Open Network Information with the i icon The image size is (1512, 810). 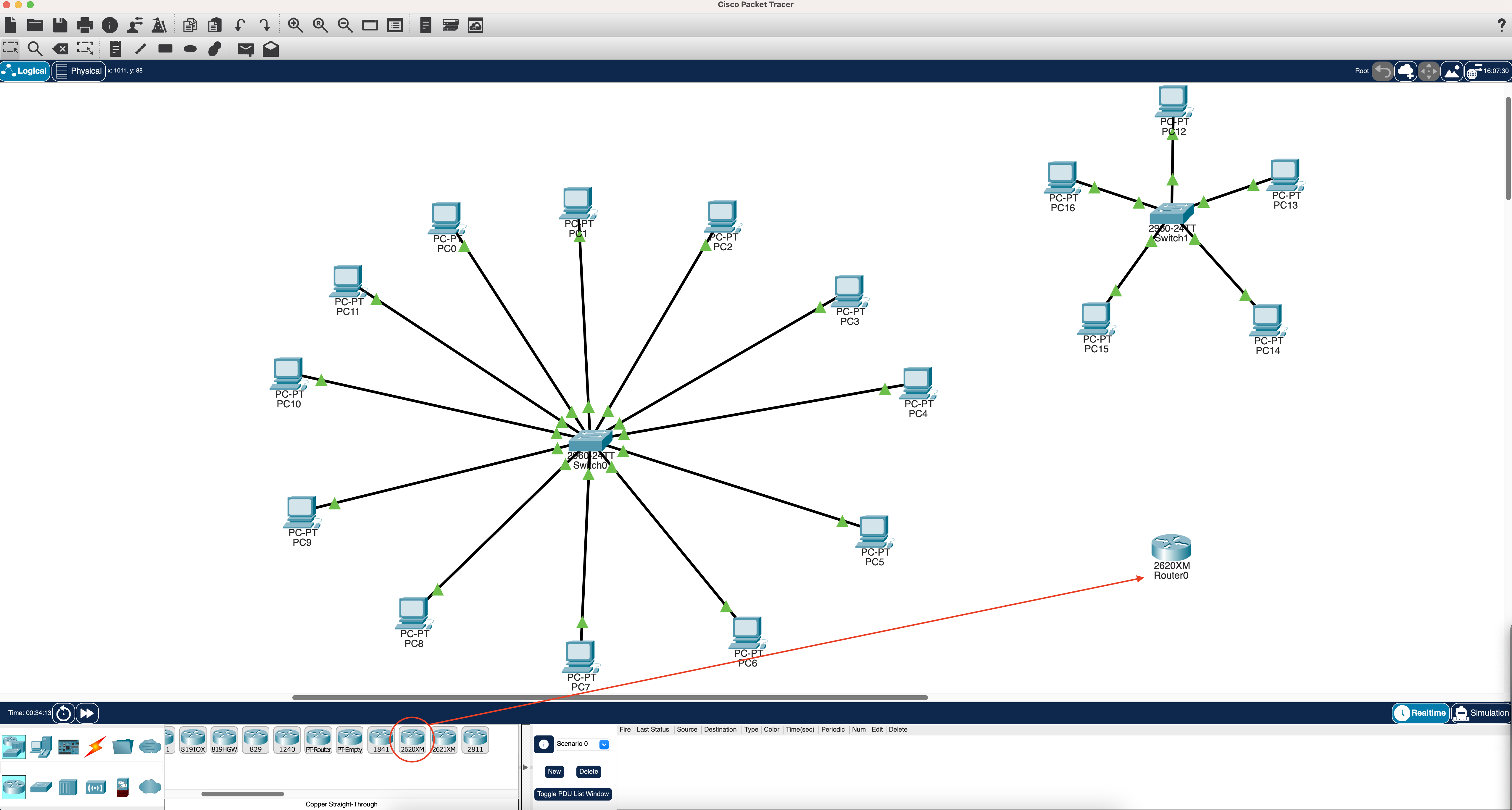(110, 25)
